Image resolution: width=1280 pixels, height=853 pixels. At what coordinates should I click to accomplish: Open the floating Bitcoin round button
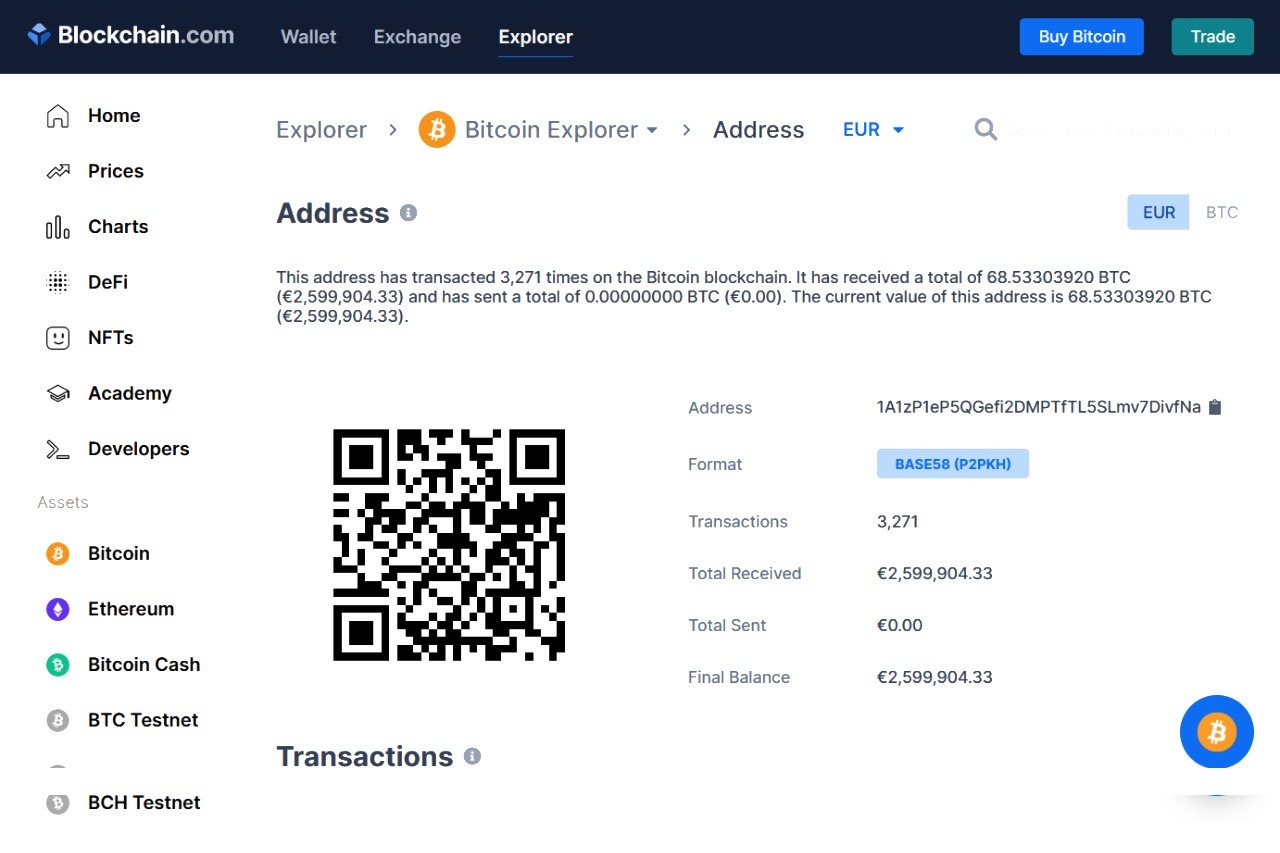(1216, 732)
